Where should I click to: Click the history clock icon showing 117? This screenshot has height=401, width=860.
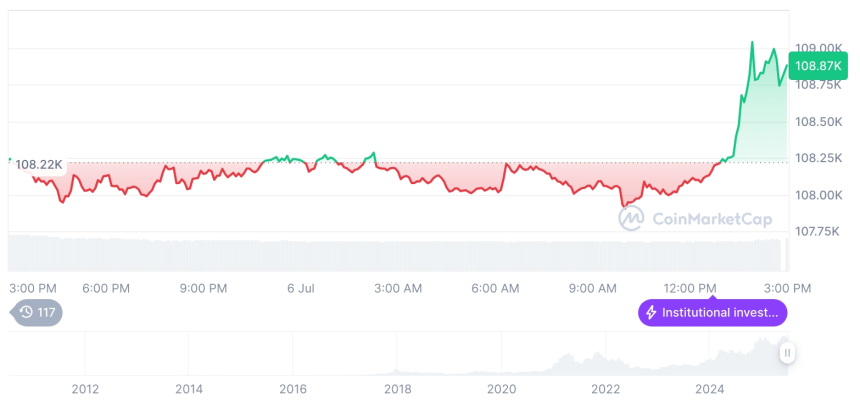[x=27, y=313]
